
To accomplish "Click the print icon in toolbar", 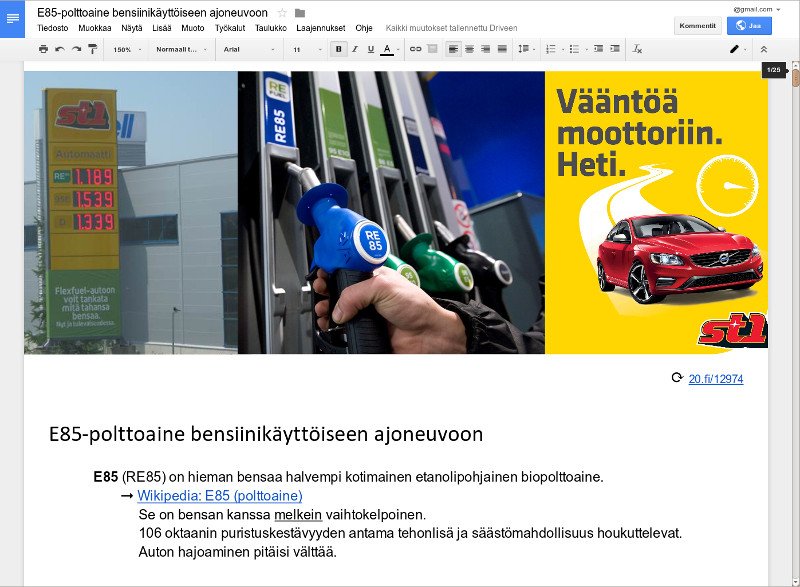I will (43, 49).
